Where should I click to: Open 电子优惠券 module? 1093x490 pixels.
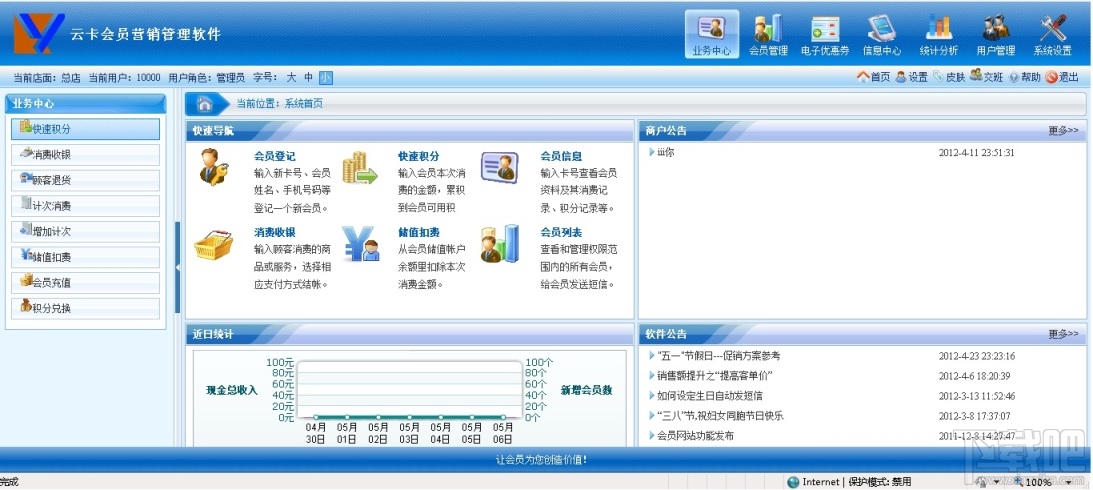click(x=825, y=34)
